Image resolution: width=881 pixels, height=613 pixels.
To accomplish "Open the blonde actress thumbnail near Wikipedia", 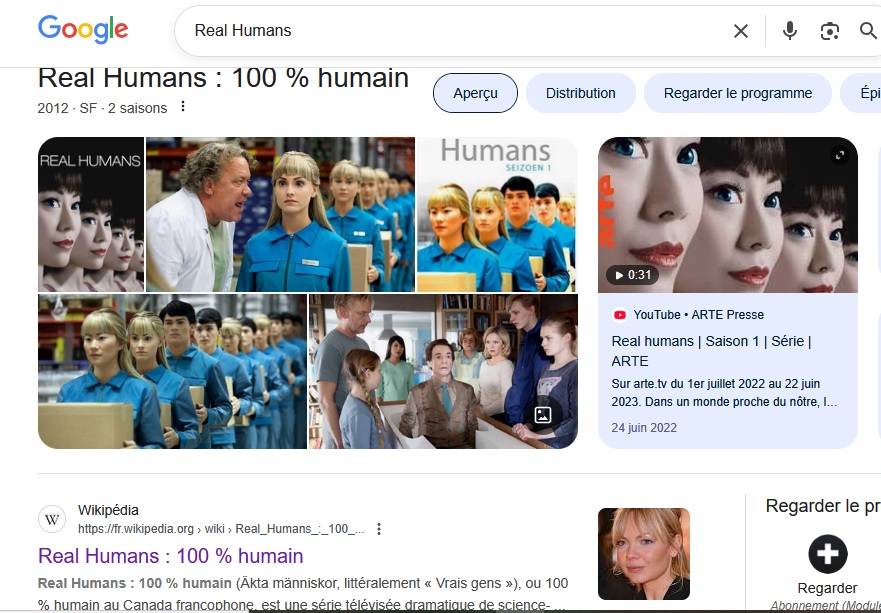I will [x=643, y=553].
